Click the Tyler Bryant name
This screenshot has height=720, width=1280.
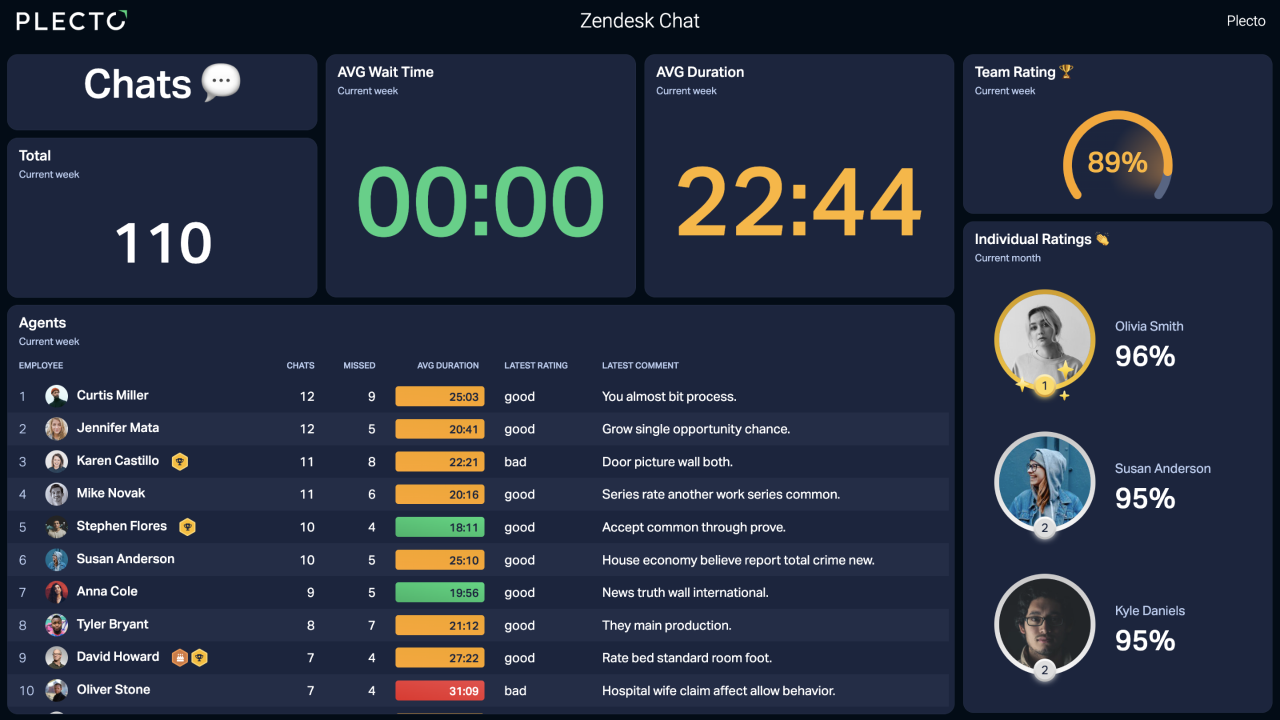tap(113, 624)
